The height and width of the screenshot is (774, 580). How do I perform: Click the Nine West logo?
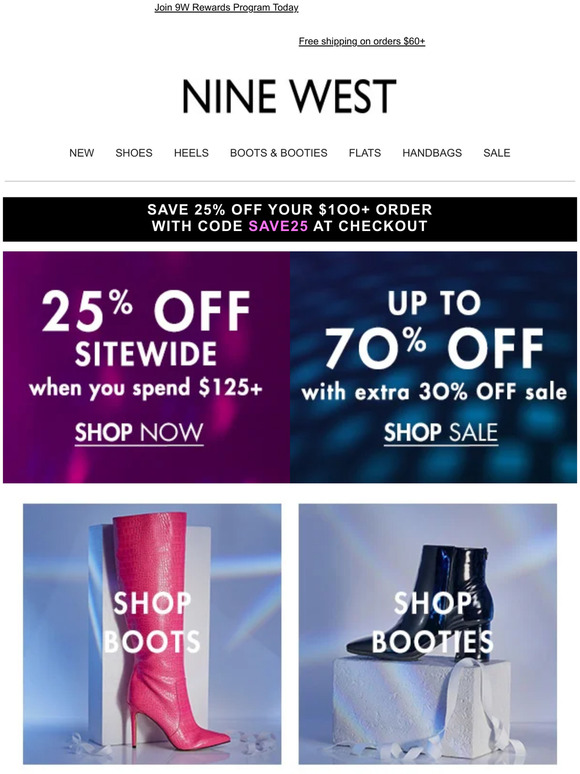(x=289, y=96)
